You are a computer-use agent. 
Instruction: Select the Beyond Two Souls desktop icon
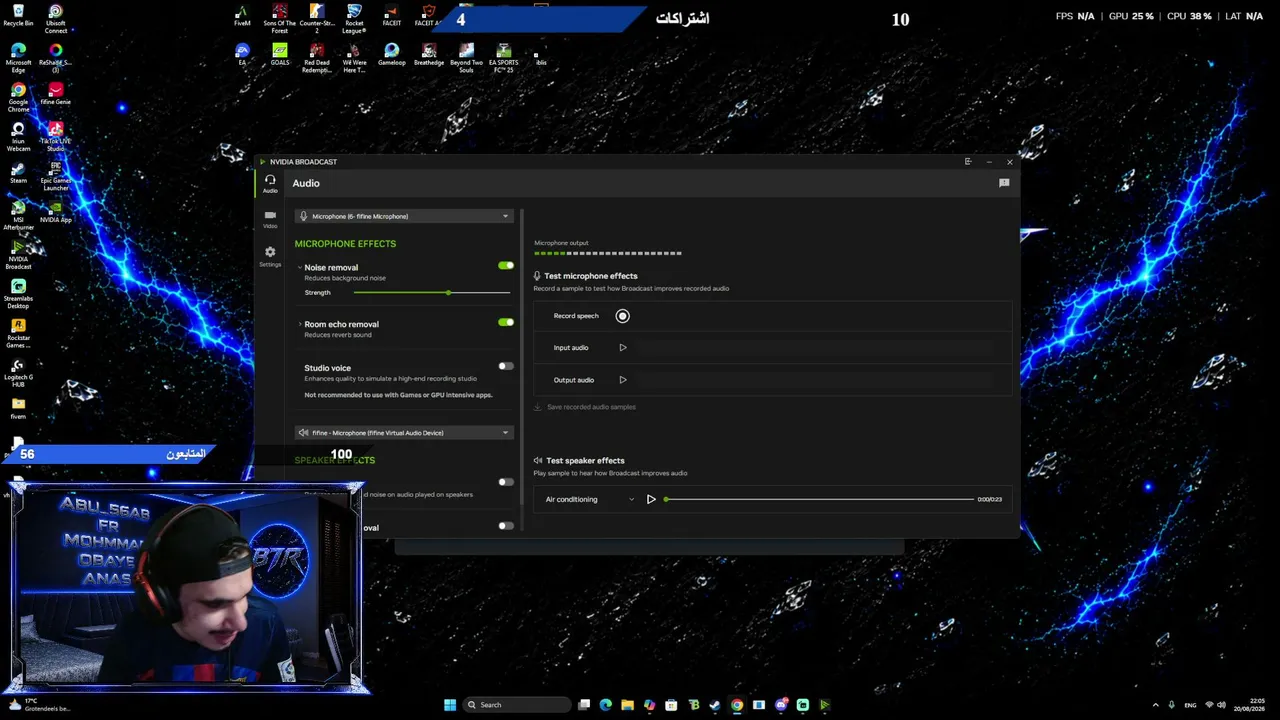[466, 58]
